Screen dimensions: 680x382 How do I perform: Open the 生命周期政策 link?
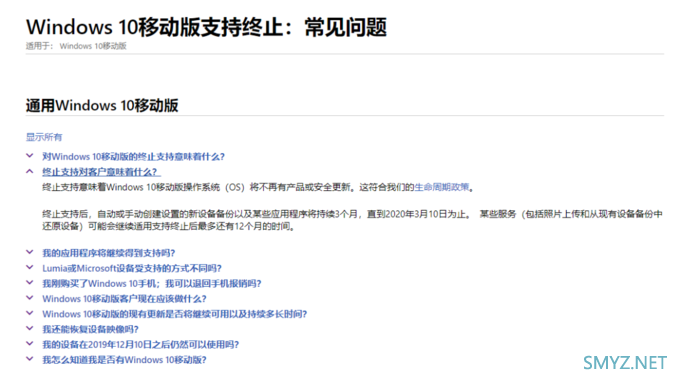[442, 187]
